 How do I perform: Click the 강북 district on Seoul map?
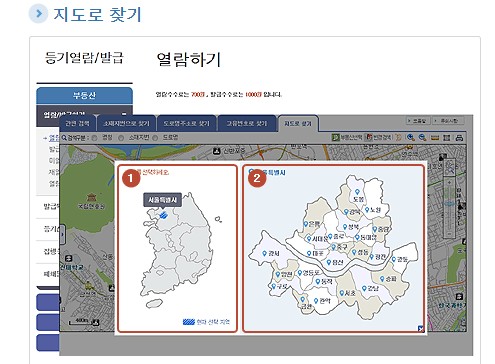pyautogui.click(x=351, y=212)
